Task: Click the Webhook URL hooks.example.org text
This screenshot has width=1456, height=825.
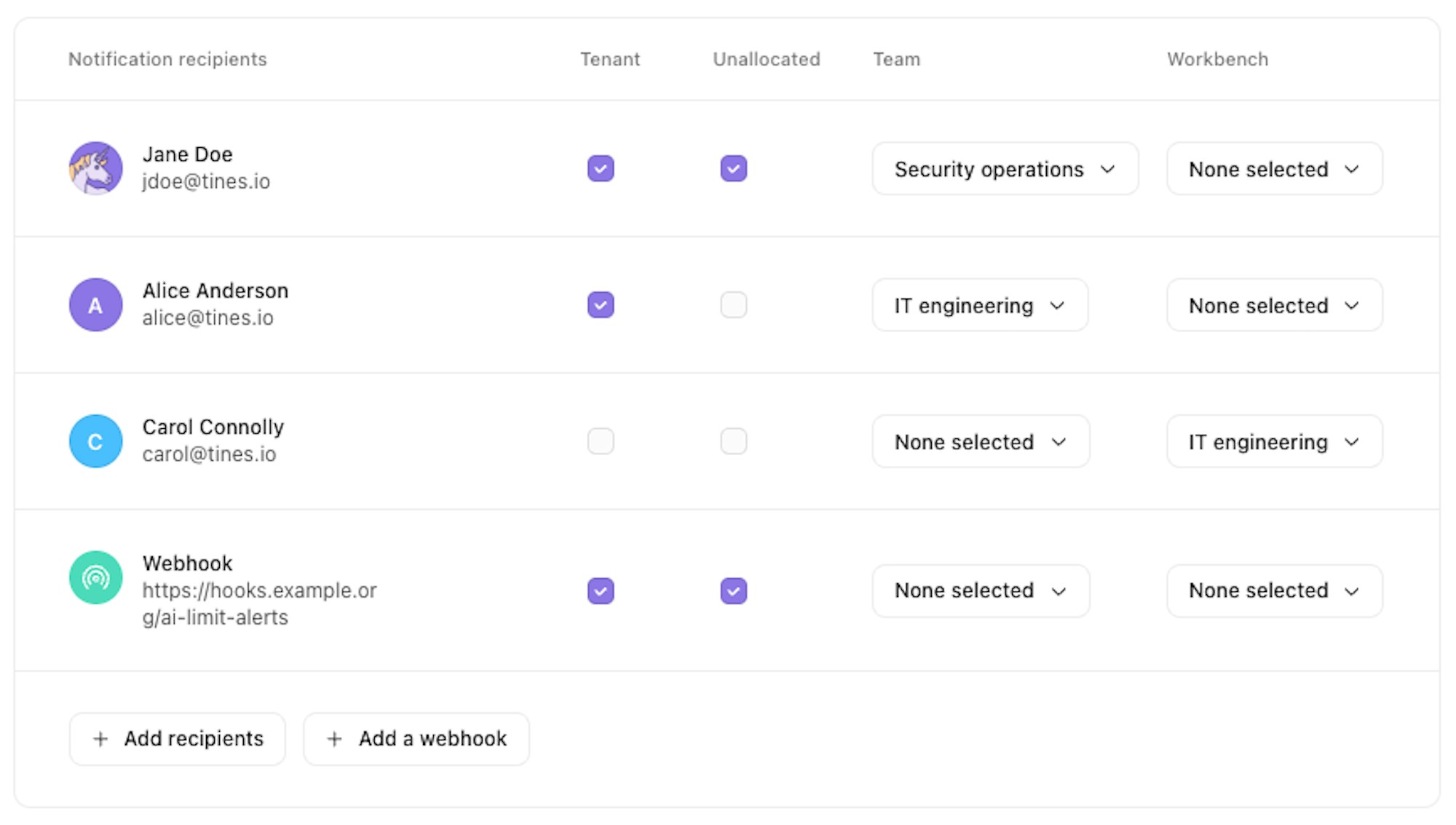Action: tap(259, 604)
